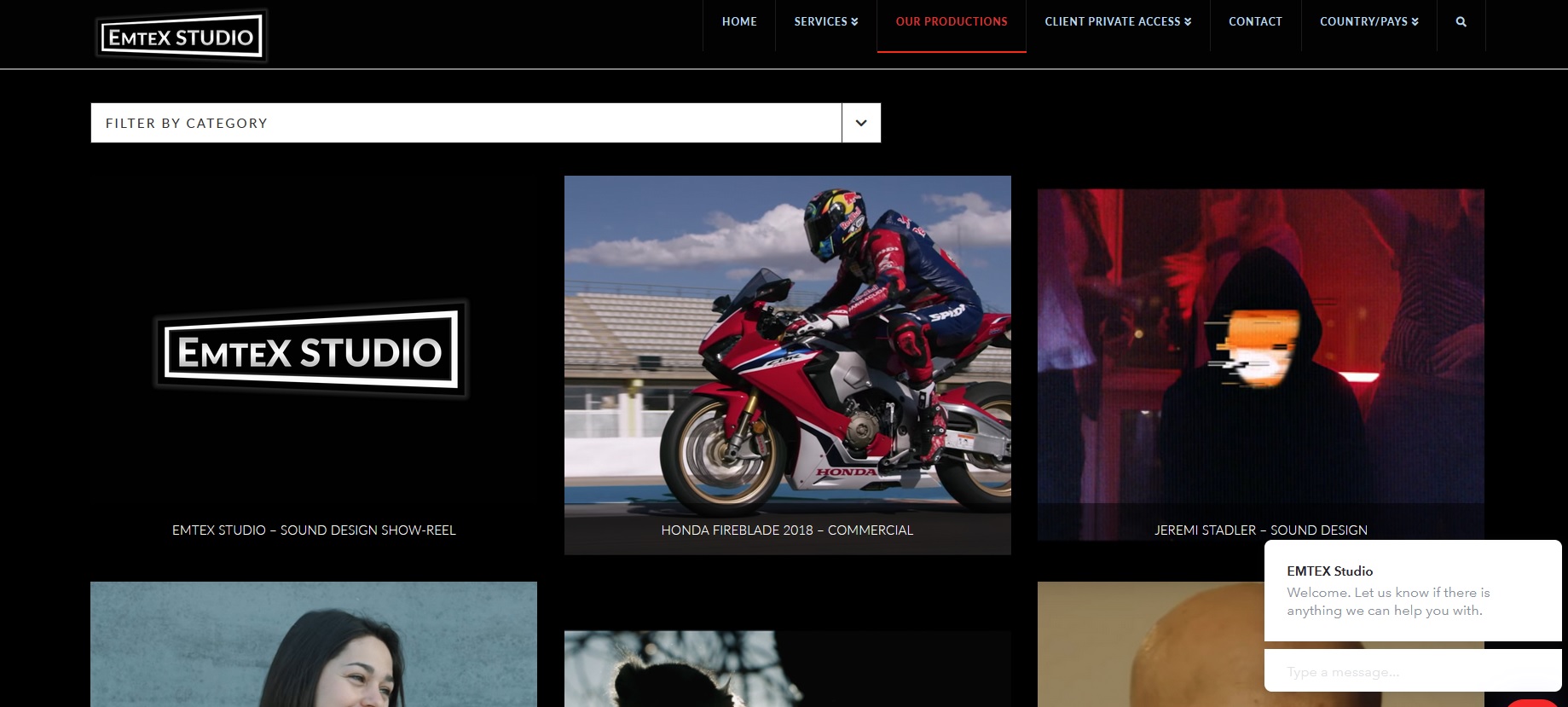Expand the Services menu
1568x707 pixels.
[826, 22]
